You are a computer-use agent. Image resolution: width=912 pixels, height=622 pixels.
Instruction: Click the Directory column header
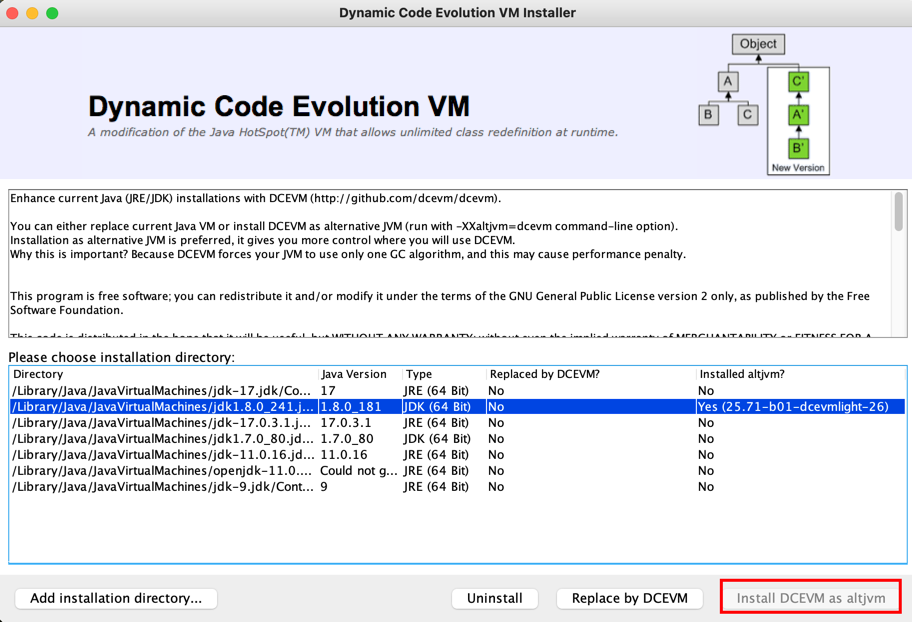(x=164, y=374)
